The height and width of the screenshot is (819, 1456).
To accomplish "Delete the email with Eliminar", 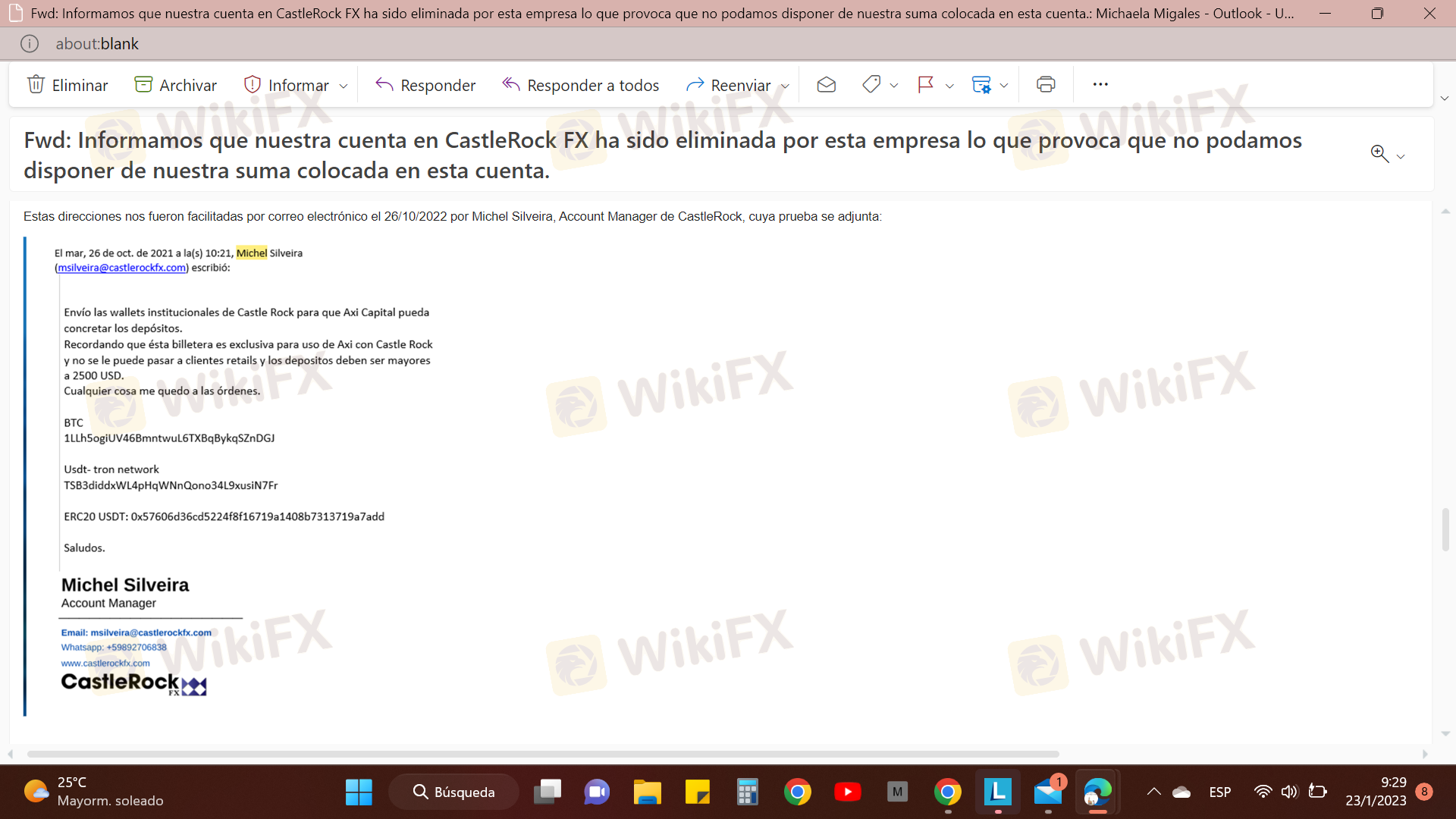I will (x=67, y=85).
